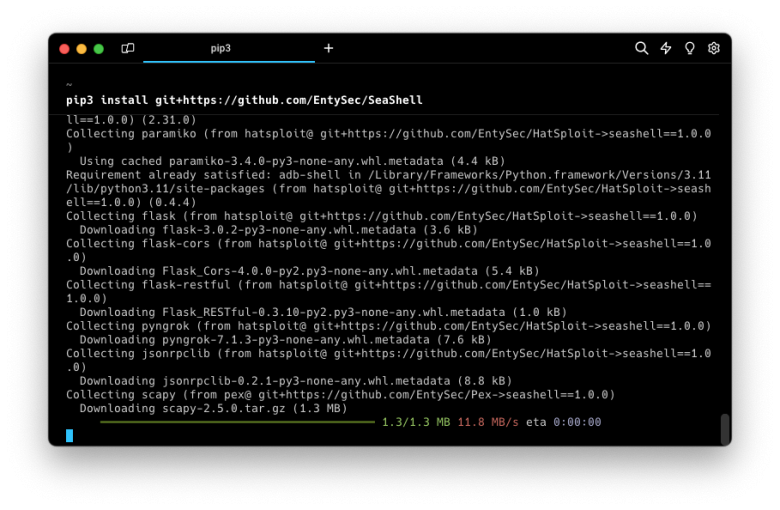The image size is (780, 510).
Task: Click 'Collecting flask (from hatsploit@' line
Action: point(382,216)
